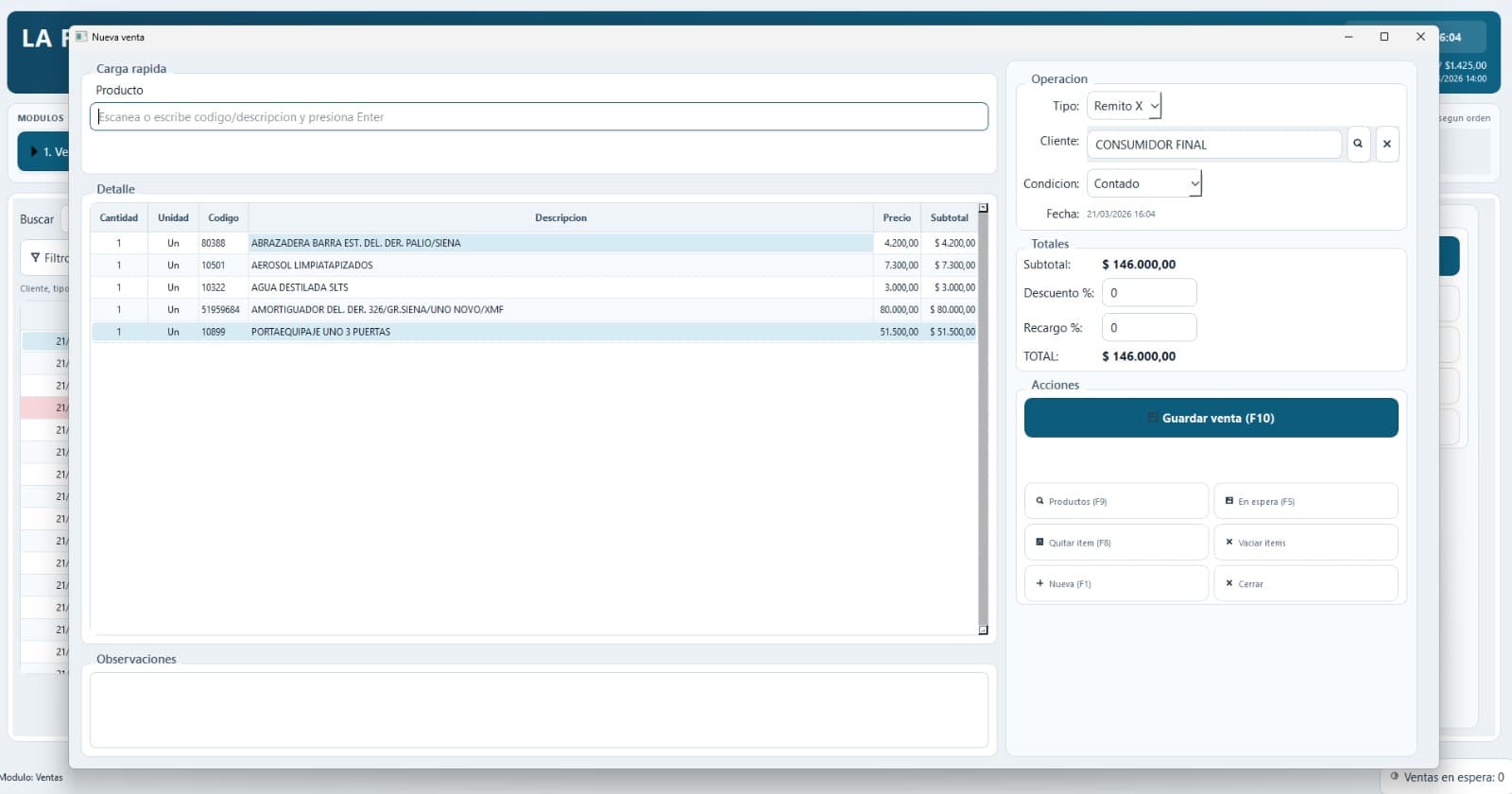Click the Observaciones text area

coord(539,710)
